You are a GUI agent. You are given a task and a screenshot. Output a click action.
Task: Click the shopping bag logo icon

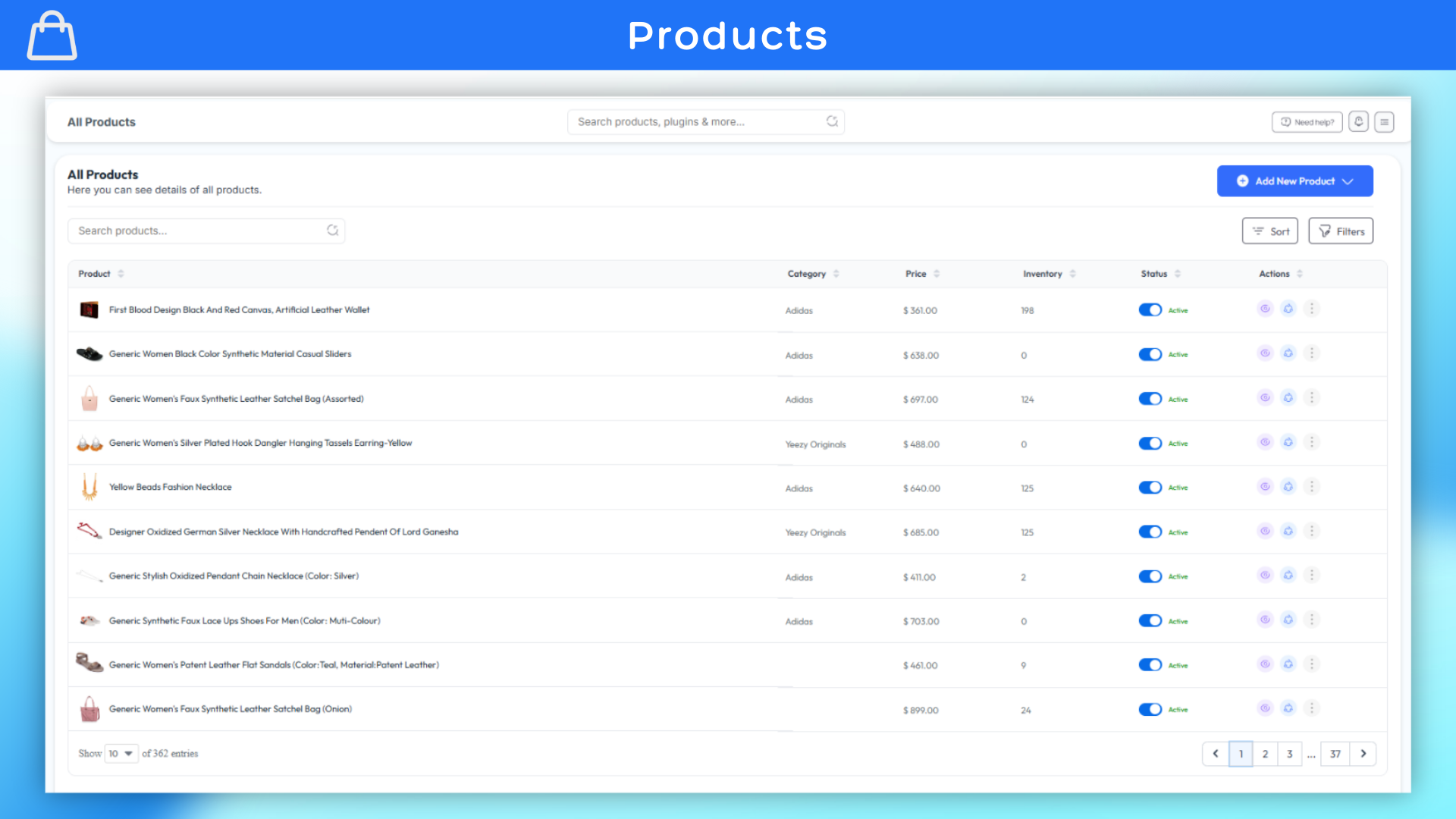(x=52, y=36)
